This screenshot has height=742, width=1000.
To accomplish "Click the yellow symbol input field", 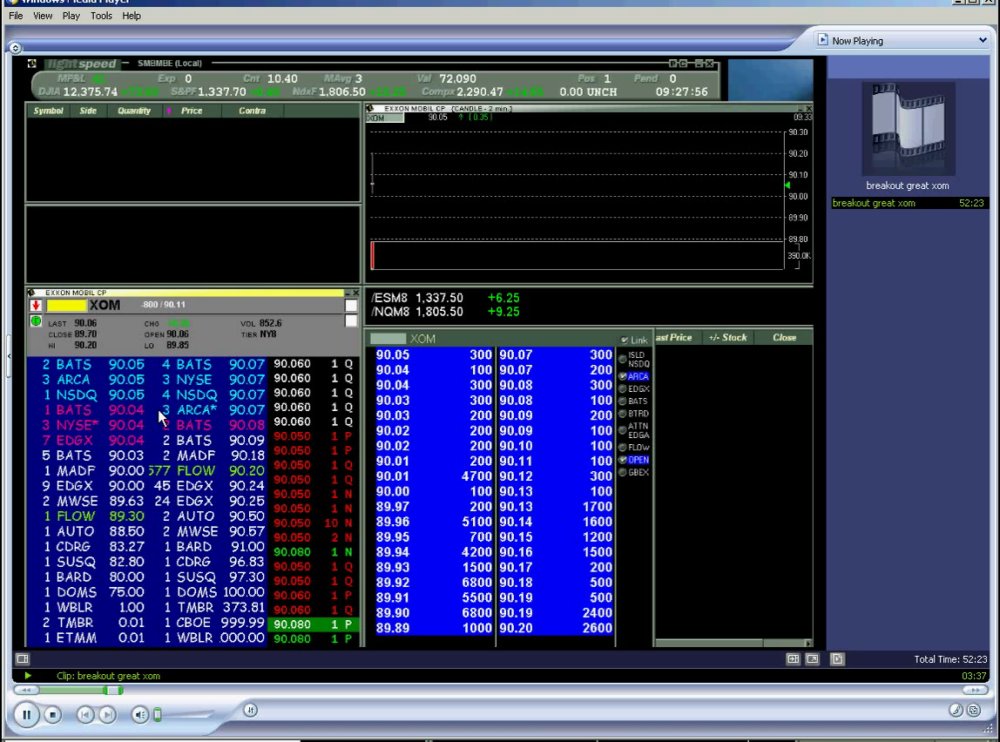I will tap(66, 306).
